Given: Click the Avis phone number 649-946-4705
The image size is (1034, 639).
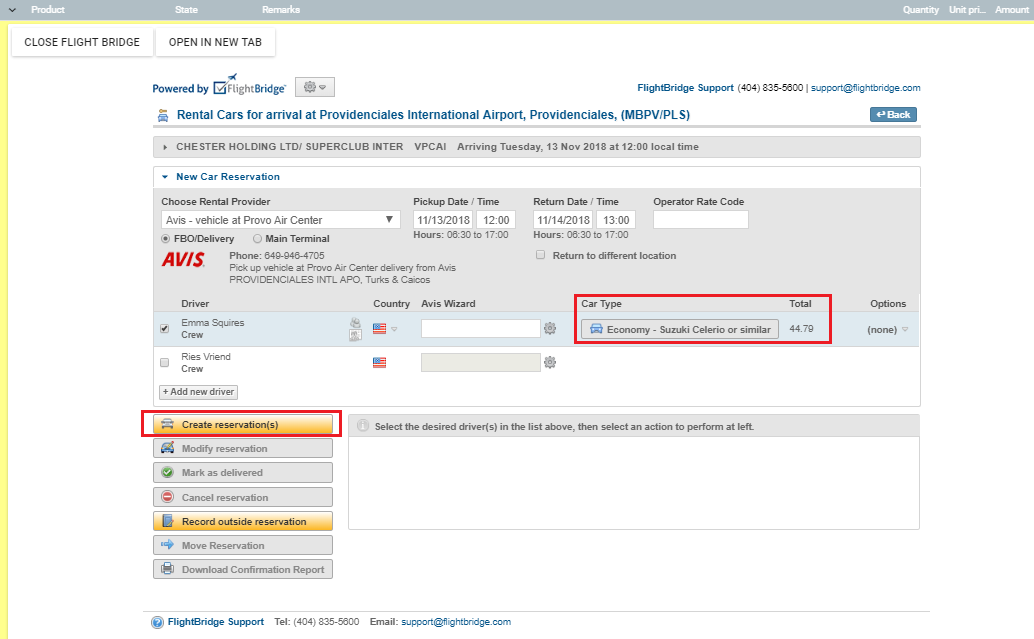Looking at the screenshot, I should 294,256.
